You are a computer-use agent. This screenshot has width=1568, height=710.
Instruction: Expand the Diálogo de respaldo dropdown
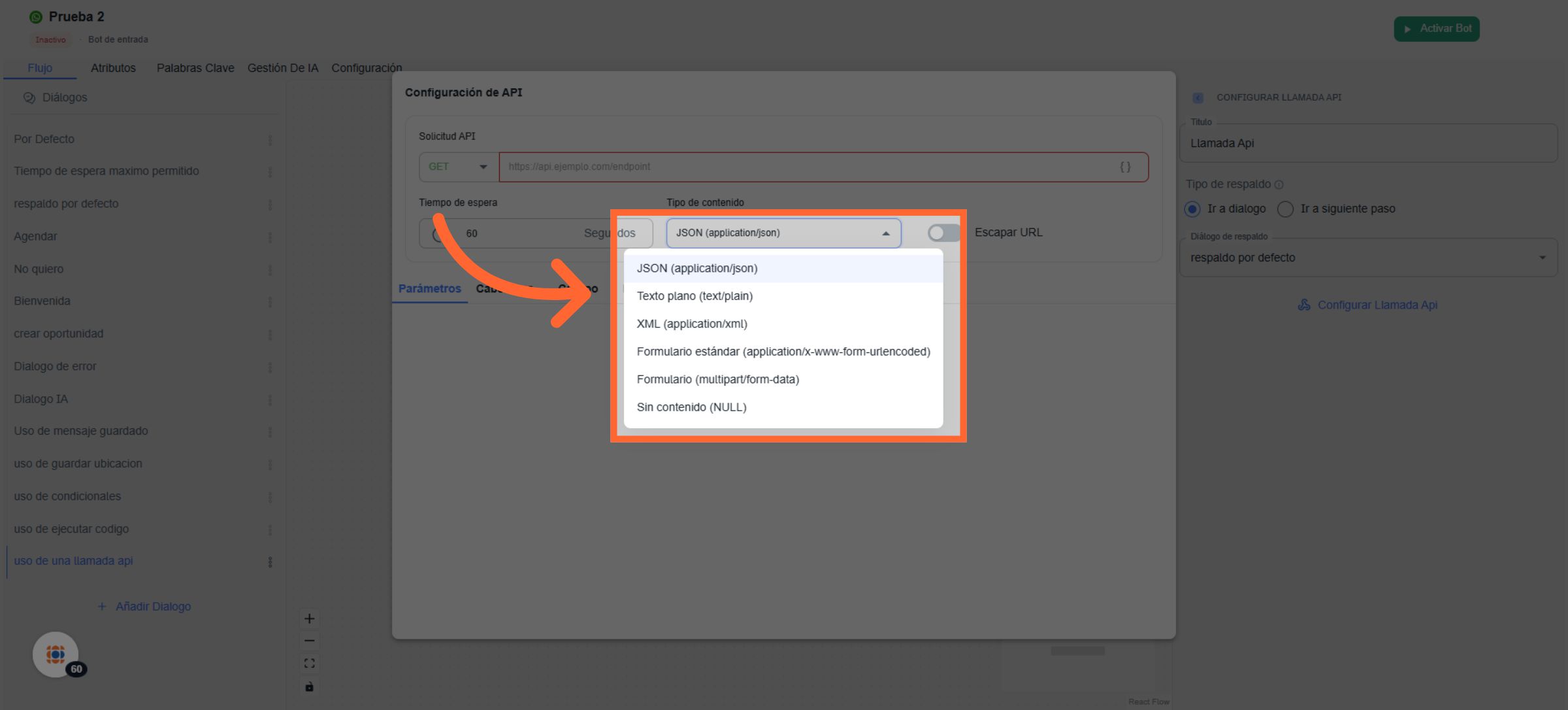click(x=1367, y=258)
